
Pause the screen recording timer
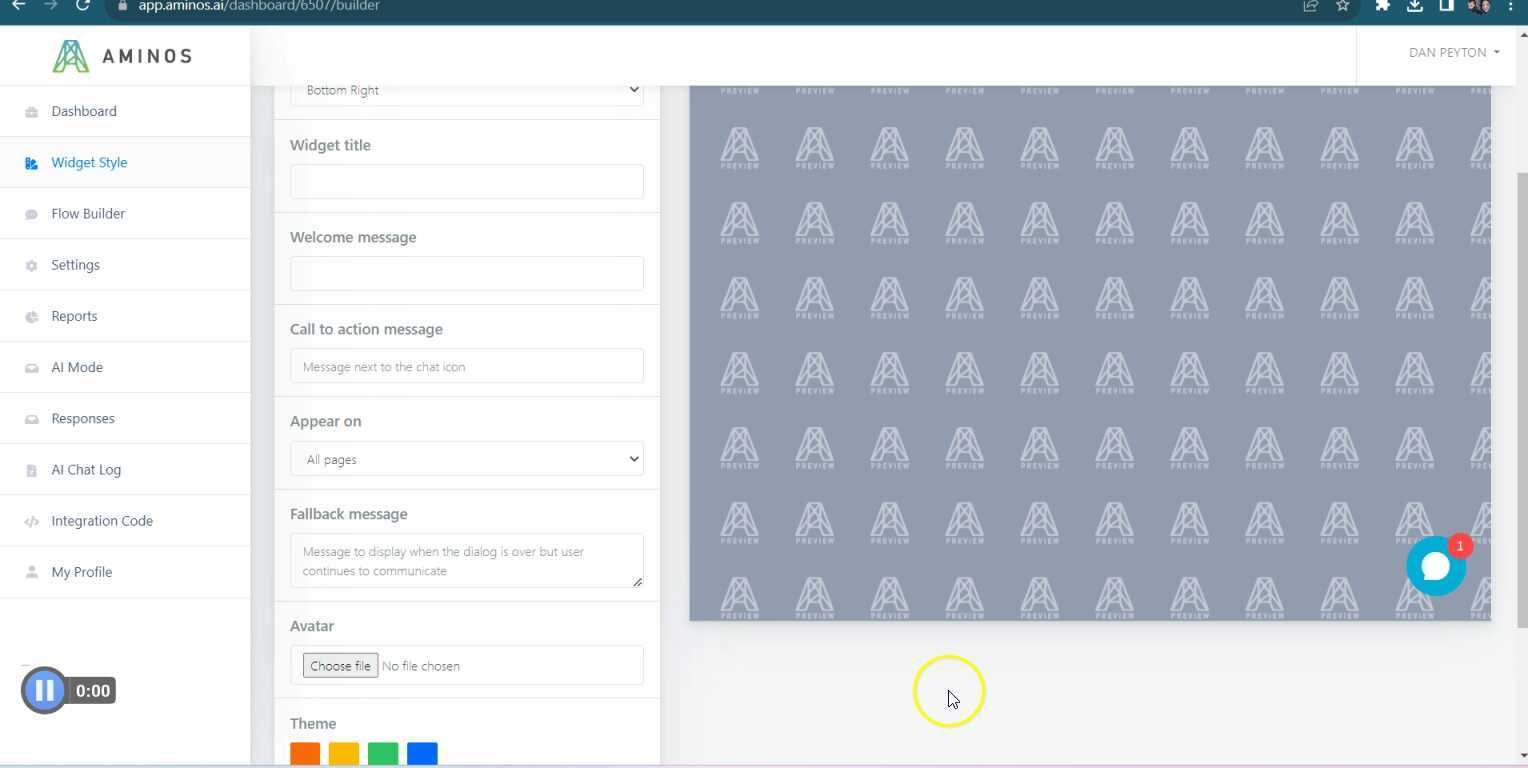pos(44,690)
